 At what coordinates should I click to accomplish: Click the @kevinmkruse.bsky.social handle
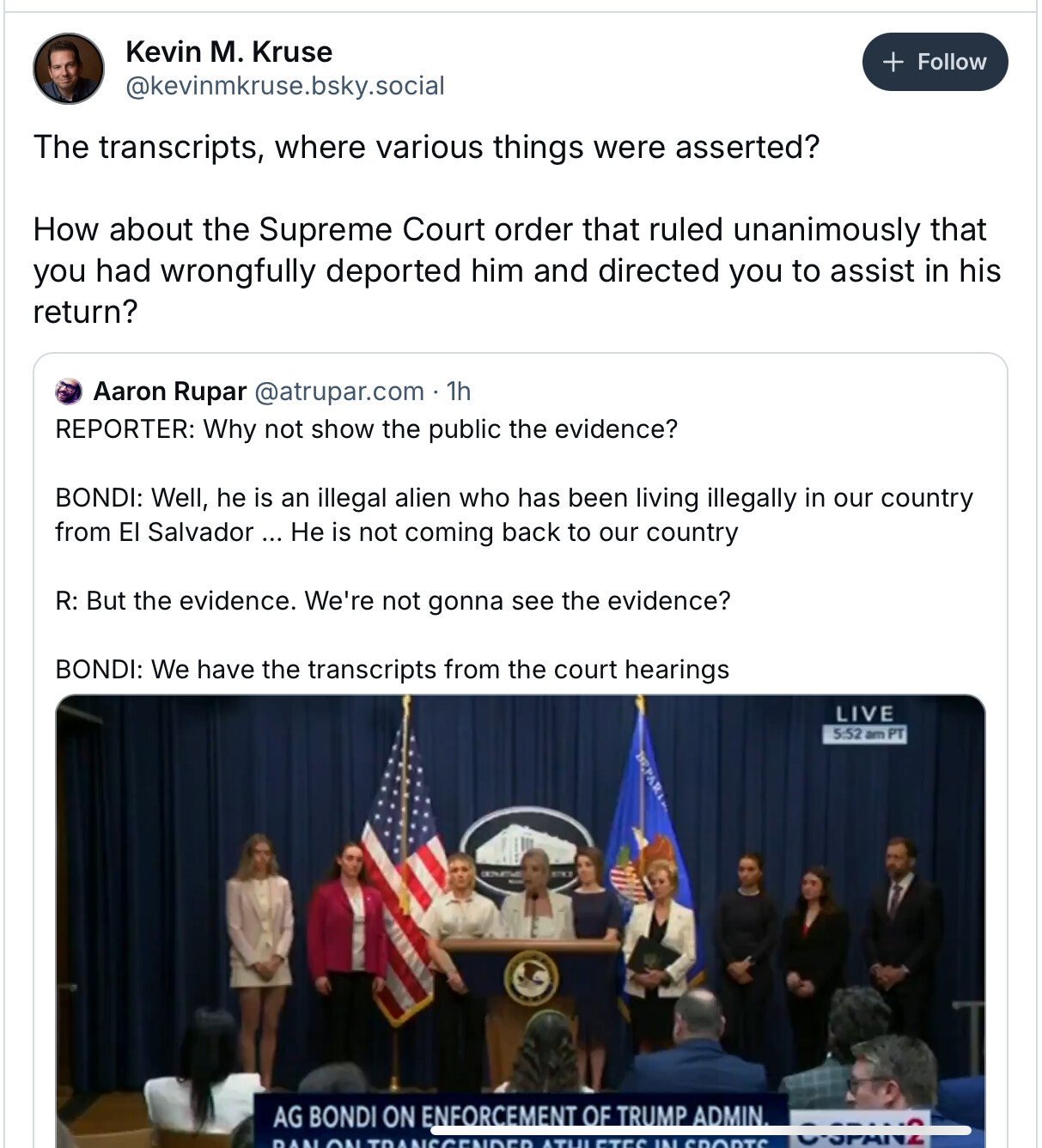coord(285,86)
